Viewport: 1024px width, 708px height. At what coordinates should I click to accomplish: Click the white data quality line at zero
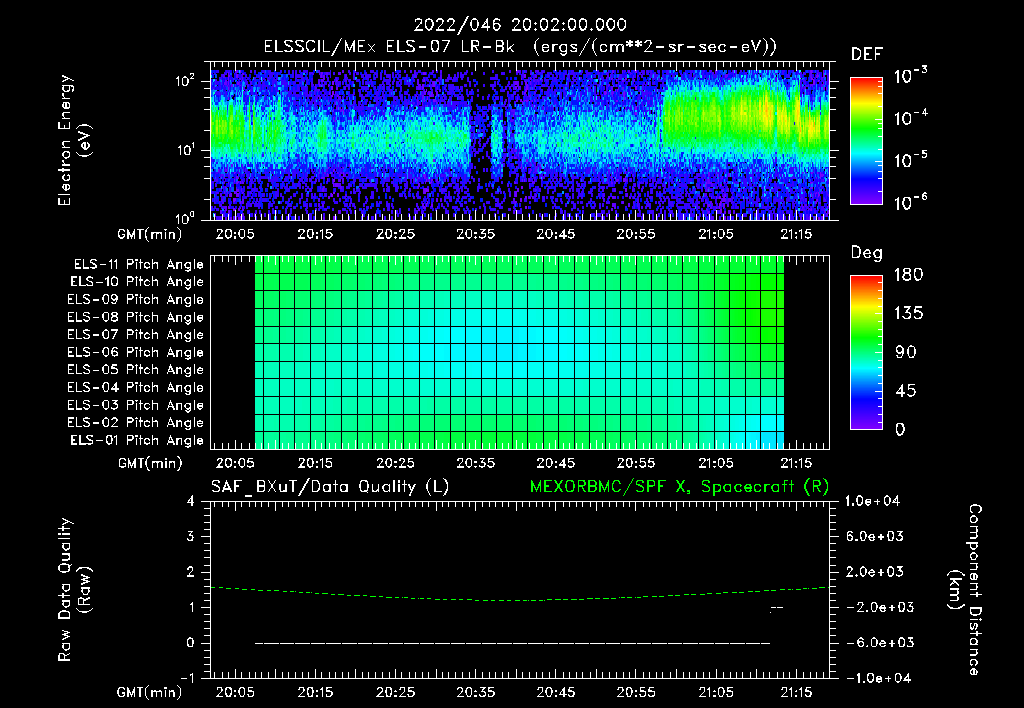[513, 643]
